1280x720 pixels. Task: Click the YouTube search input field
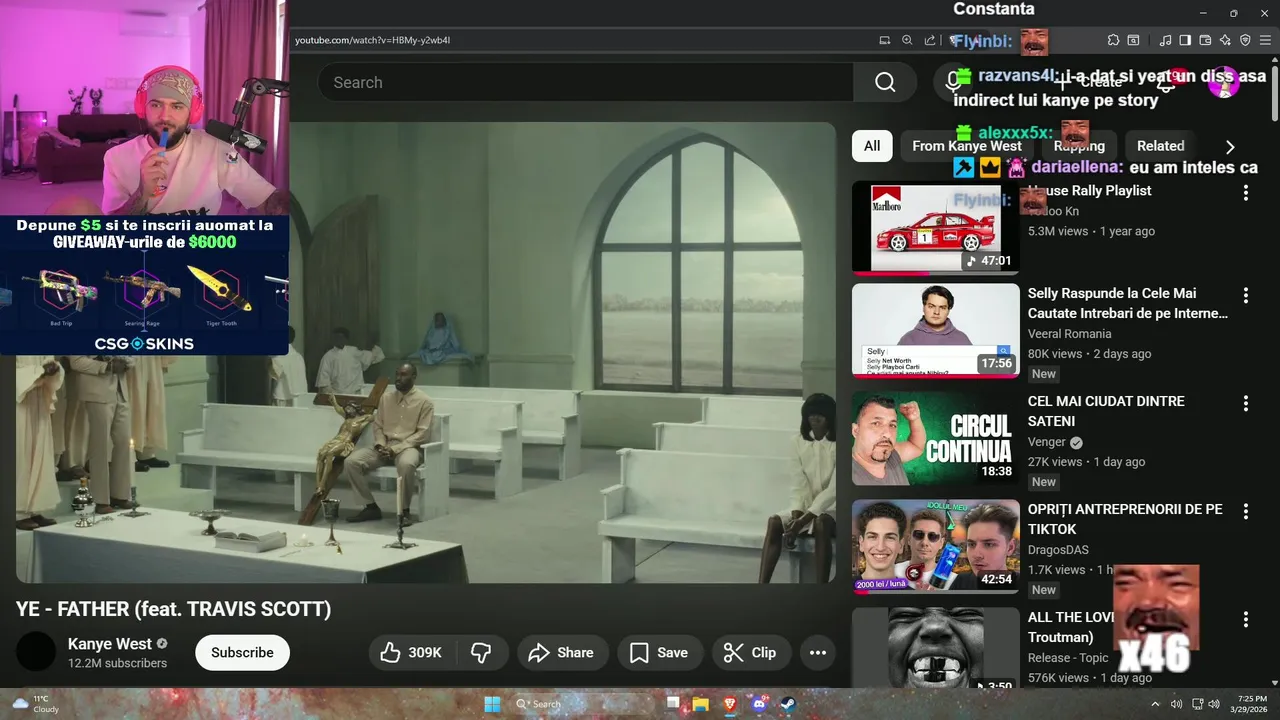click(x=586, y=82)
